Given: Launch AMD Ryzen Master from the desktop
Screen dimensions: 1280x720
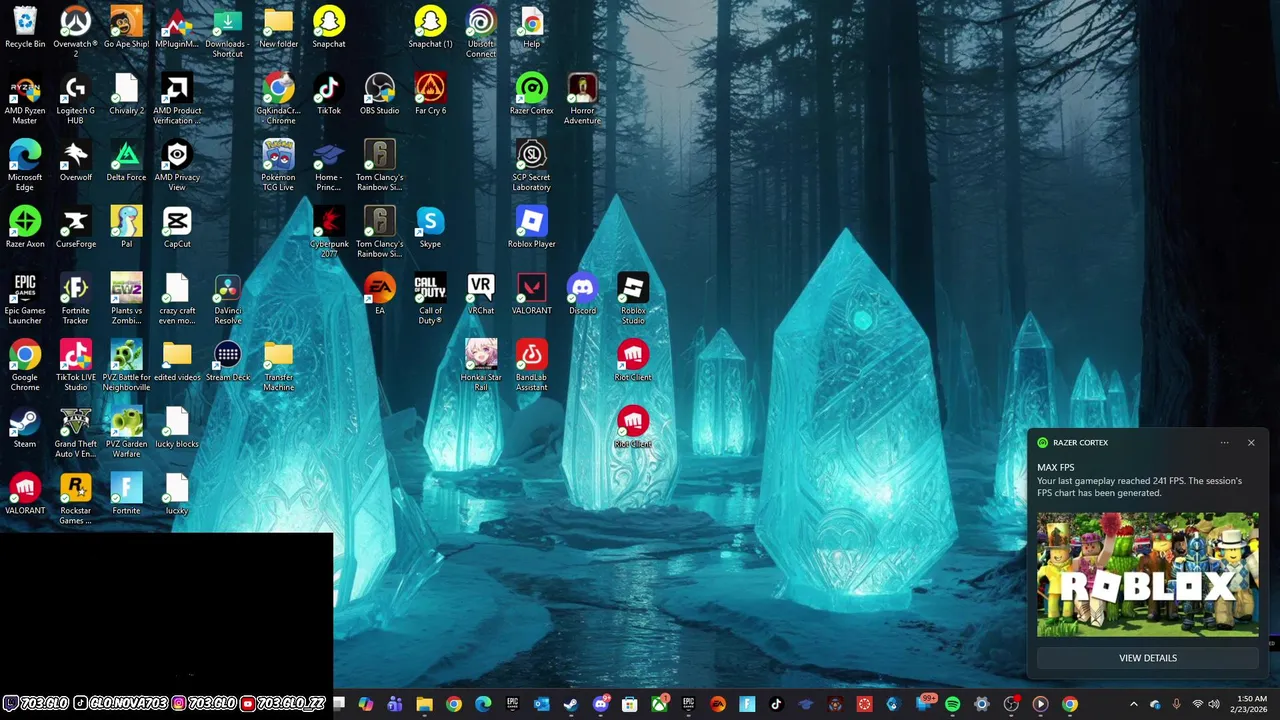Looking at the screenshot, I should pyautogui.click(x=25, y=99).
